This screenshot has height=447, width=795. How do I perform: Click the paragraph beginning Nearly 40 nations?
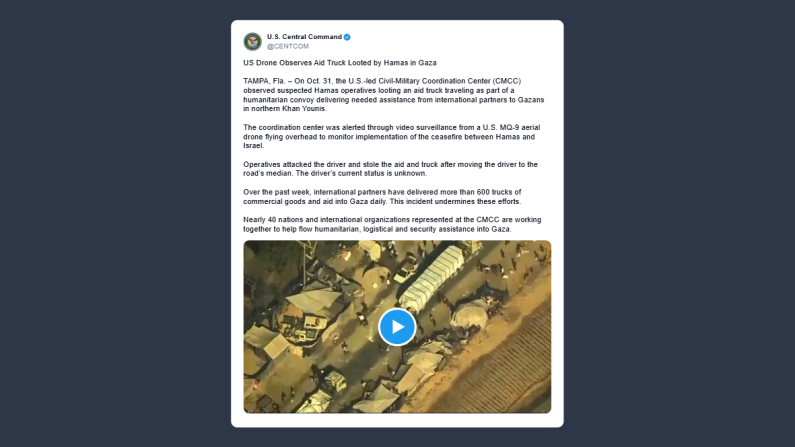click(392, 224)
